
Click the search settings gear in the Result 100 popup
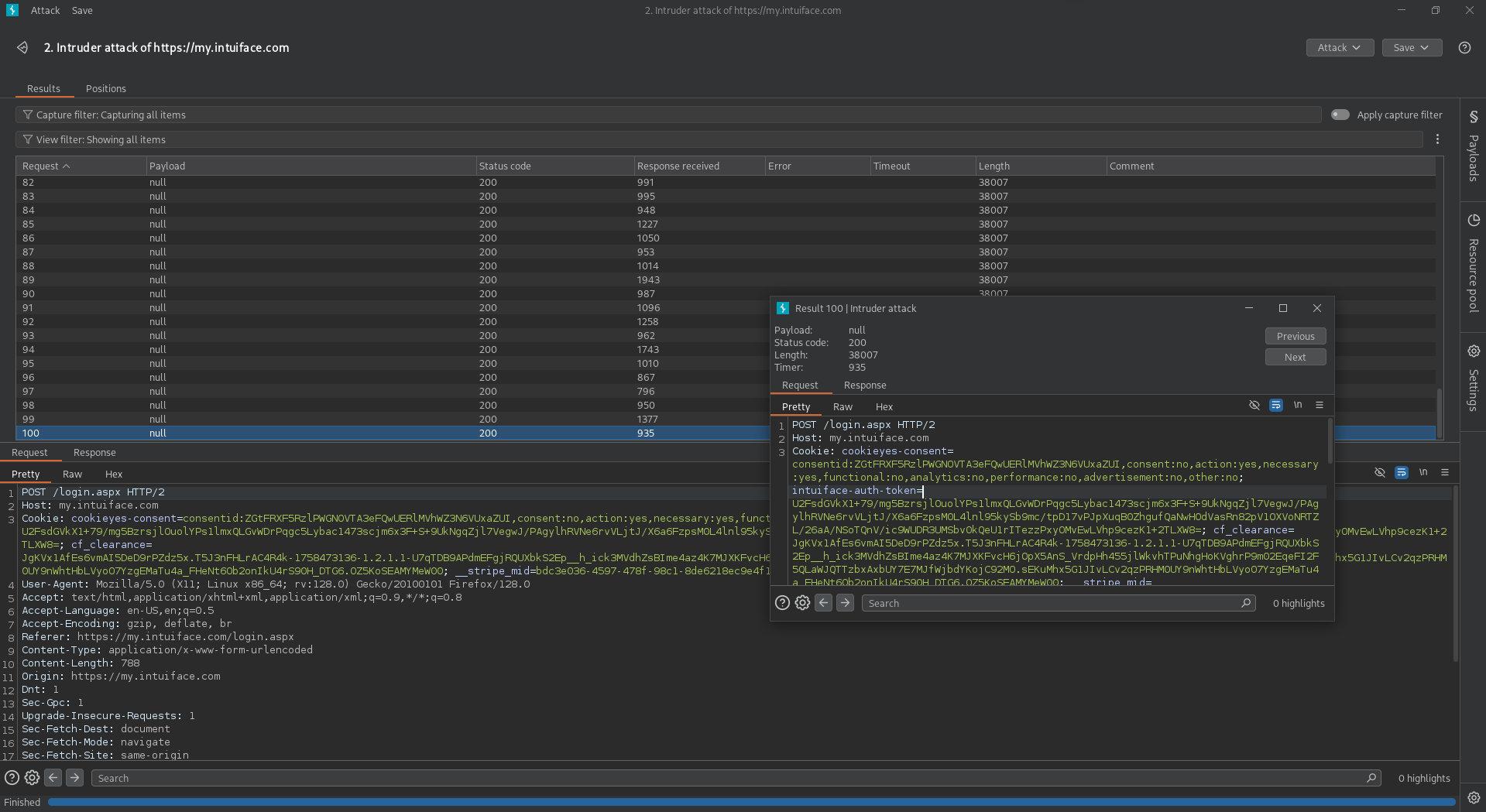[802, 603]
